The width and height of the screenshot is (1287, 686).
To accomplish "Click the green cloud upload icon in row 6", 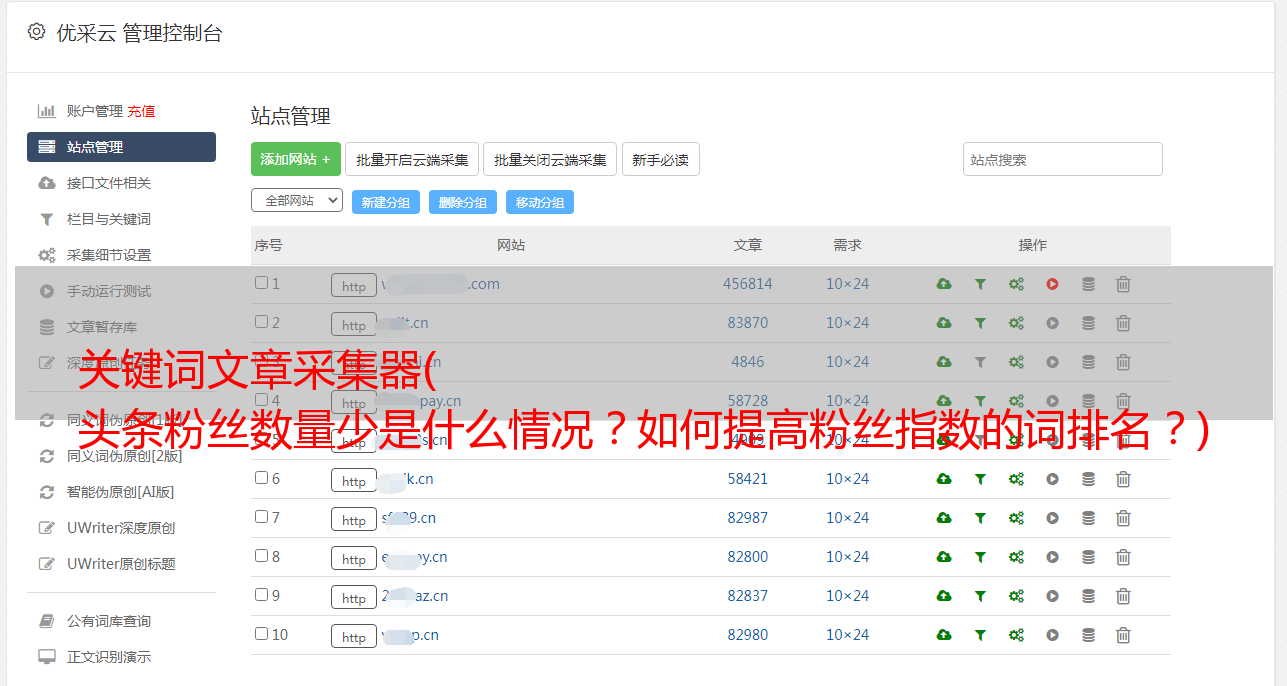I will point(943,479).
